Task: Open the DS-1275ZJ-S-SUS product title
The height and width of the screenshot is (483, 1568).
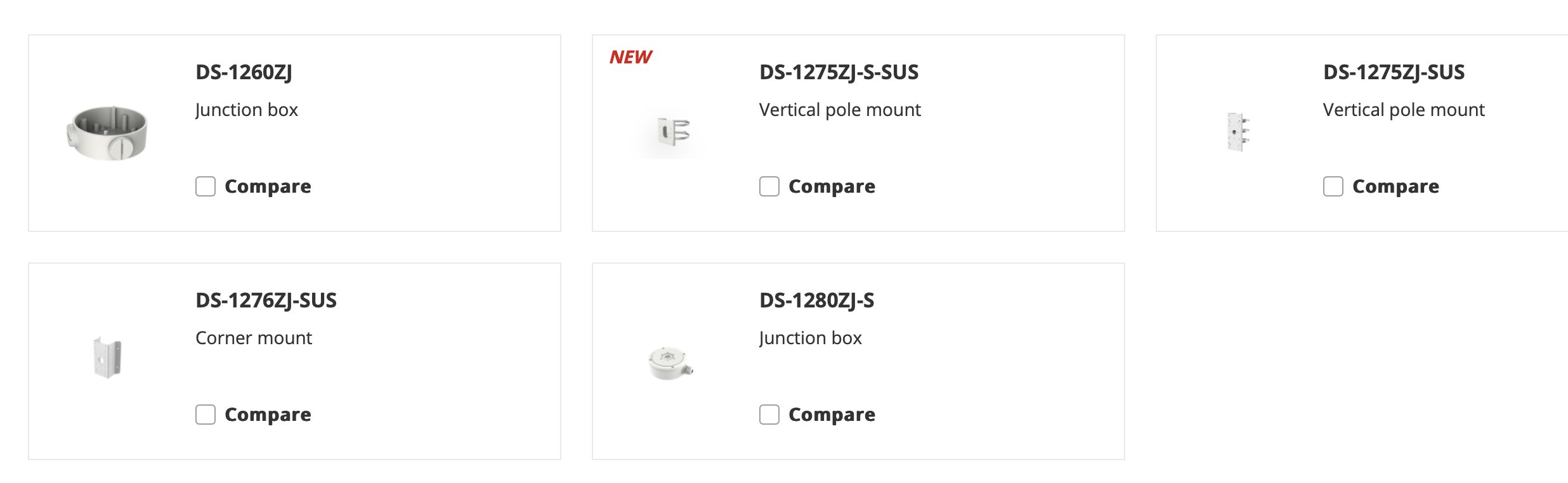Action: pos(839,72)
